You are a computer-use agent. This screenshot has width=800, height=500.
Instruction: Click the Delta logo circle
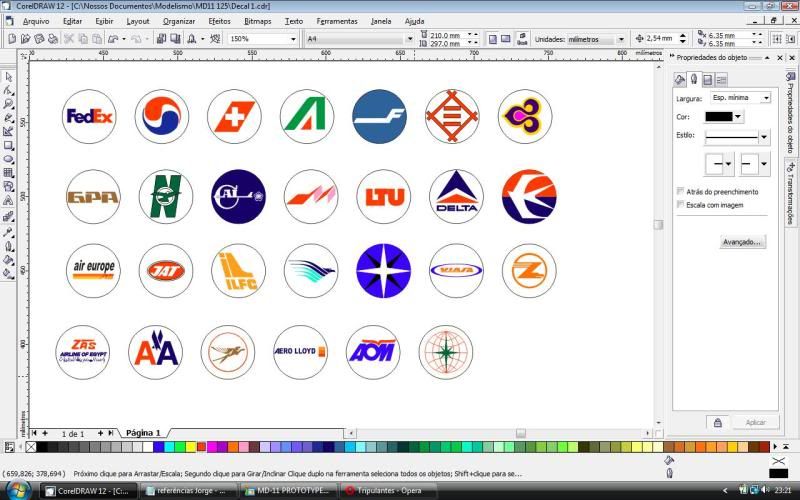tap(456, 196)
